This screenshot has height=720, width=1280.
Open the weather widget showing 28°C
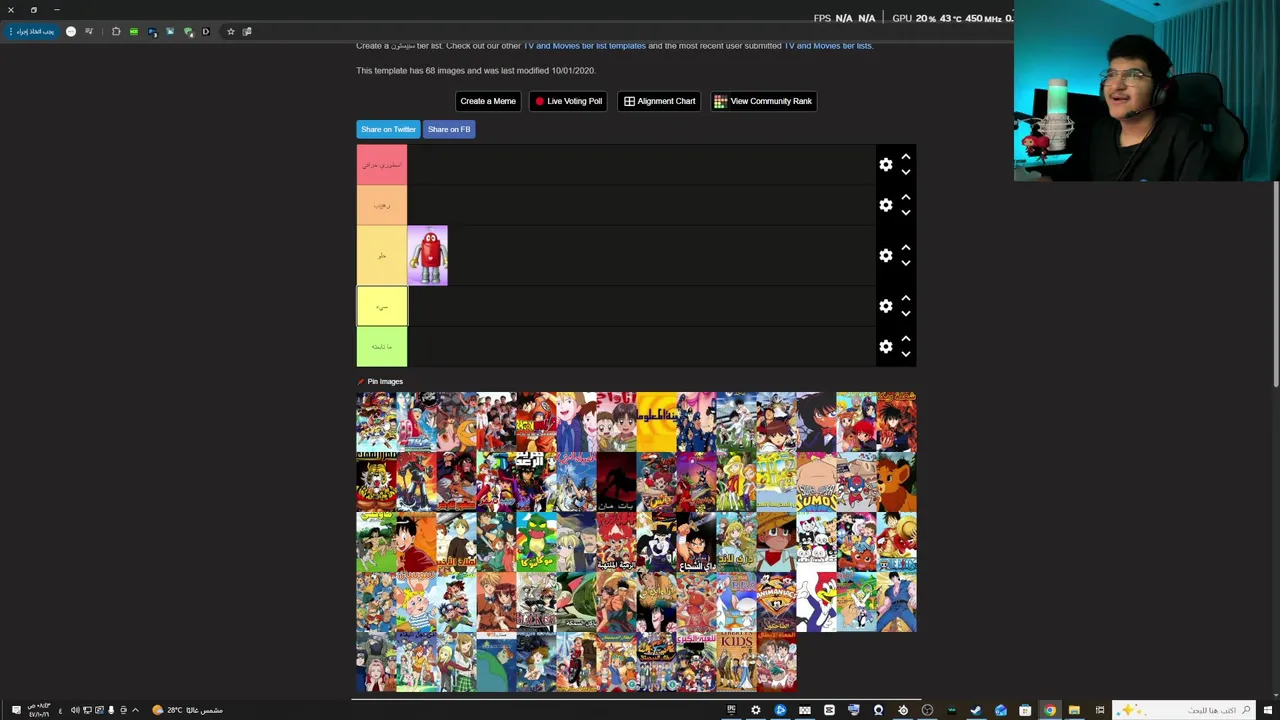187,710
